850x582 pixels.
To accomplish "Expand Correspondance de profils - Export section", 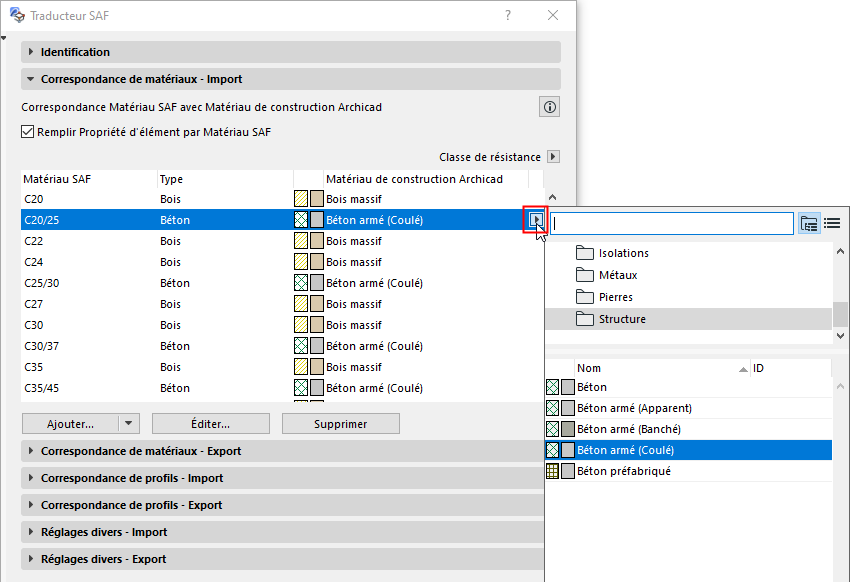I will click(282, 505).
